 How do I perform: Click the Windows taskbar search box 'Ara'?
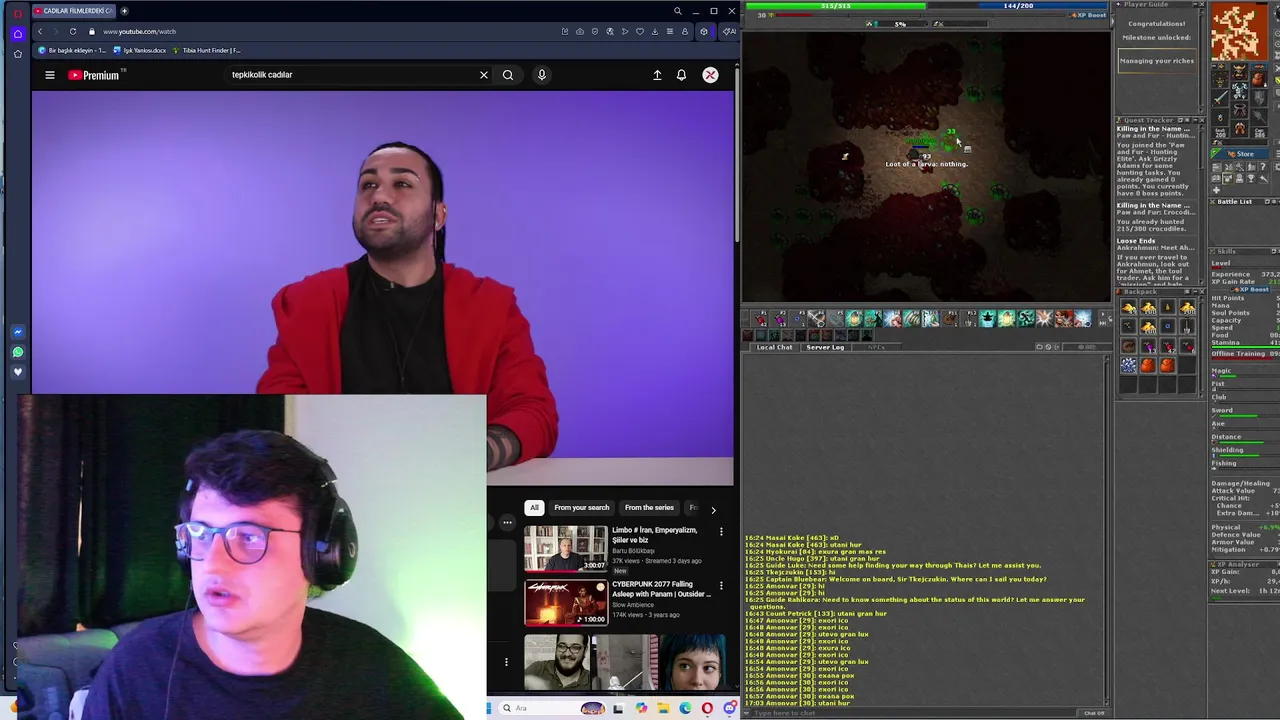[552, 708]
